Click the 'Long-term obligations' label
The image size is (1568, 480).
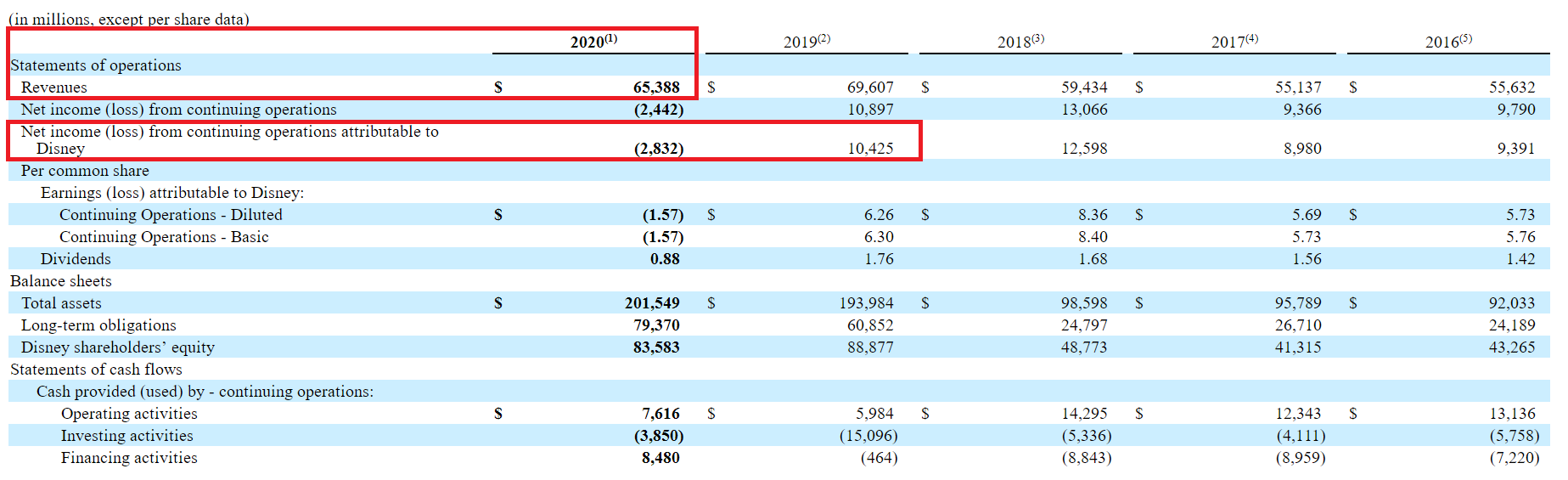(98, 325)
